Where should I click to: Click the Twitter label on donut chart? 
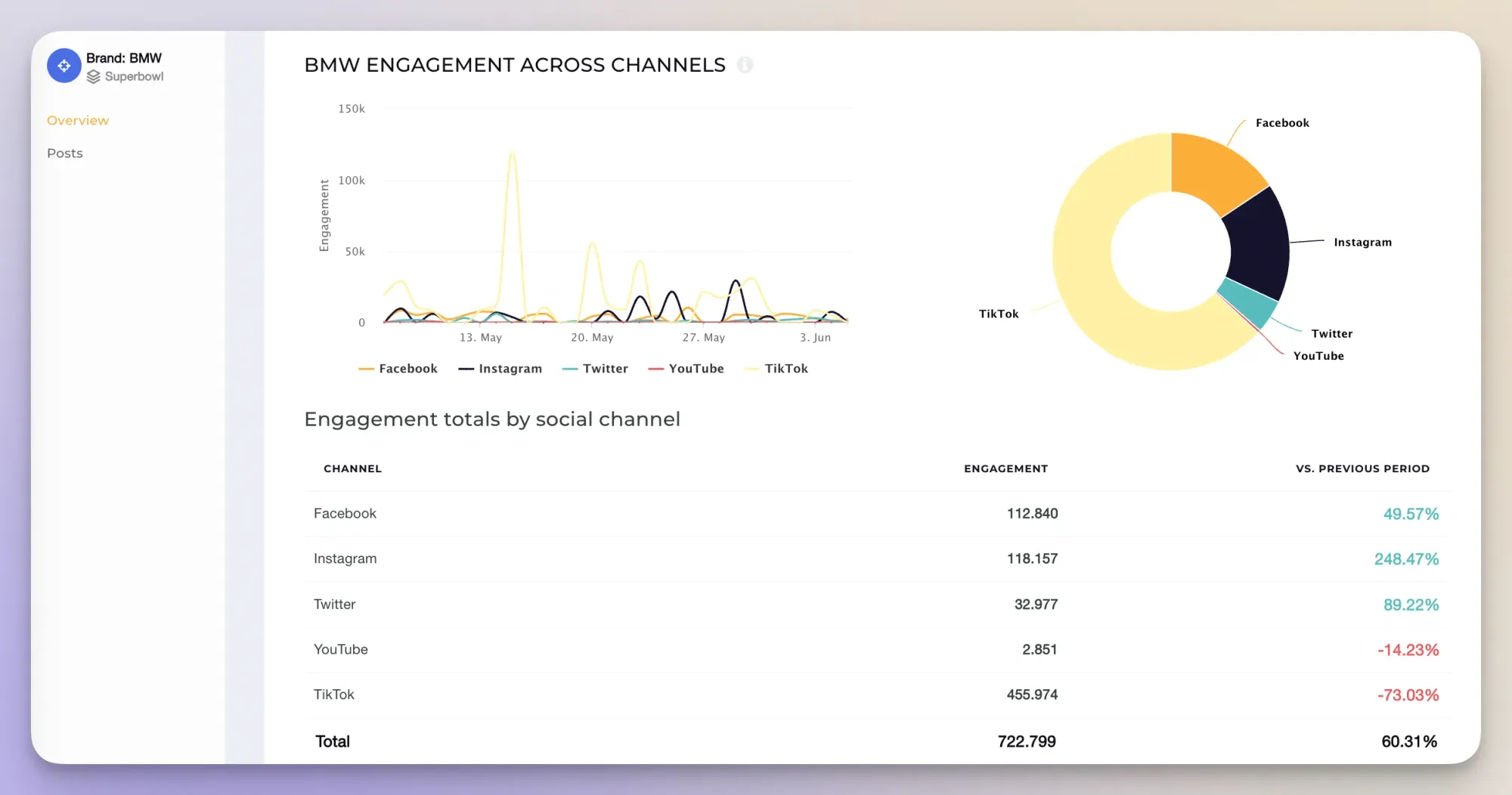[1331, 334]
